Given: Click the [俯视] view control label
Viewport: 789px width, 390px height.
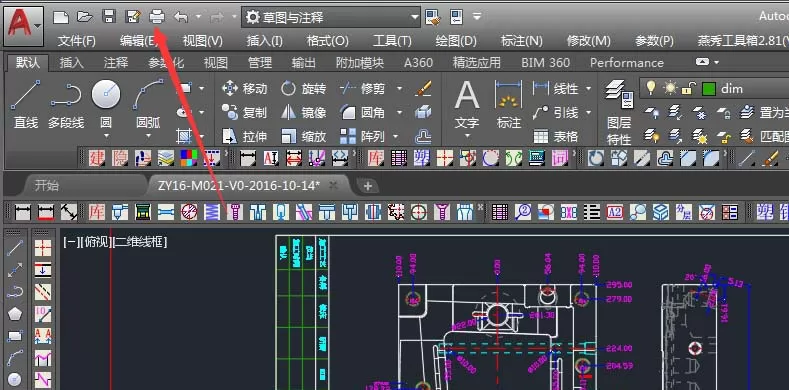Looking at the screenshot, I should click(x=97, y=242).
